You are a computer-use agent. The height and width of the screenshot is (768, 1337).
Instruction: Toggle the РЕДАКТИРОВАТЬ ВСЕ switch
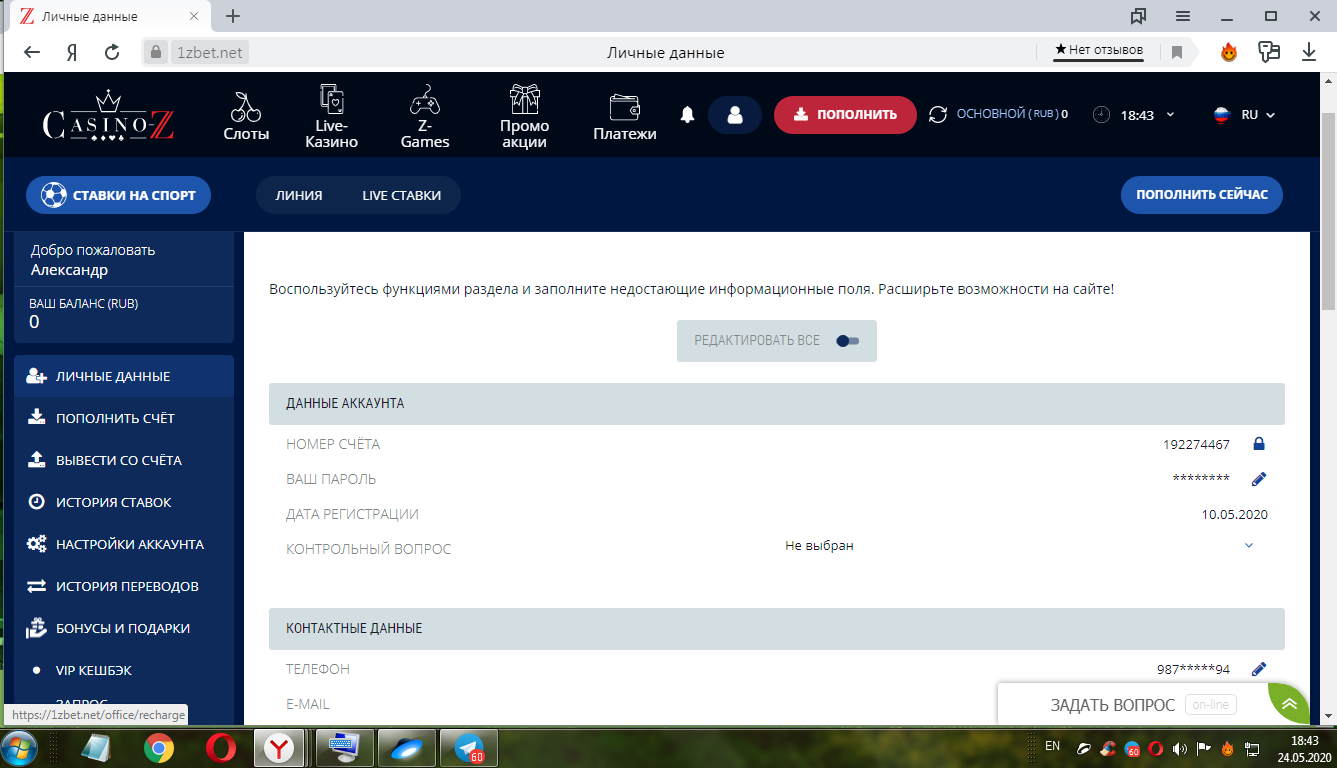pyautogui.click(x=848, y=341)
